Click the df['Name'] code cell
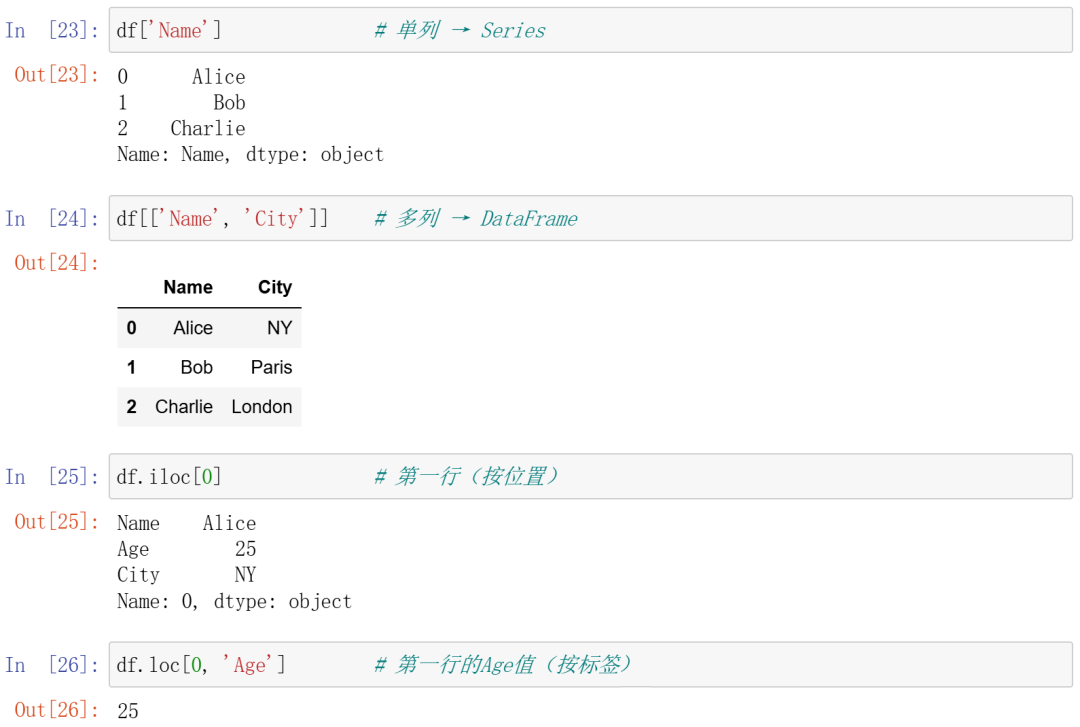 point(590,30)
